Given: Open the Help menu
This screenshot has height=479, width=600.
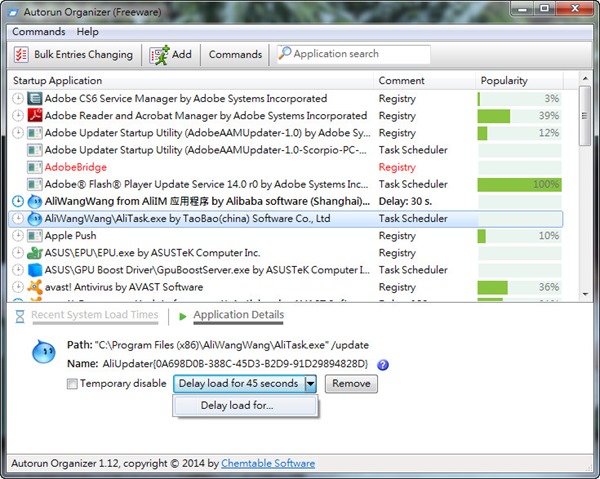Looking at the screenshot, I should [88, 31].
